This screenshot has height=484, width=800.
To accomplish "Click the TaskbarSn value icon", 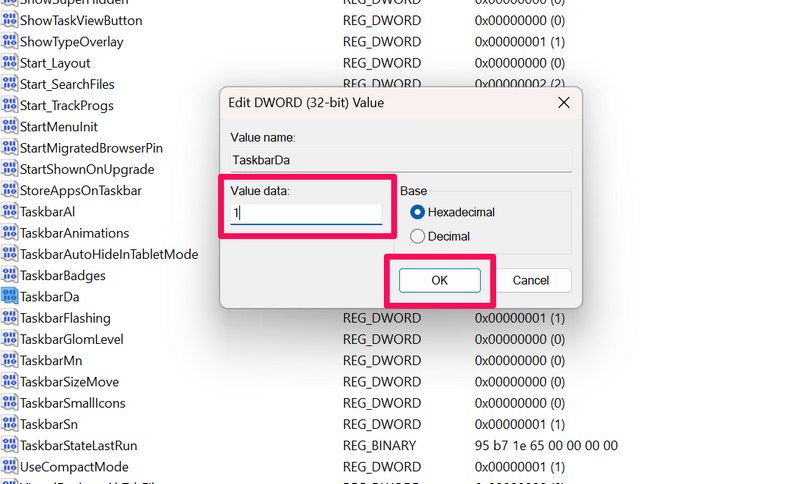I will pos(9,424).
